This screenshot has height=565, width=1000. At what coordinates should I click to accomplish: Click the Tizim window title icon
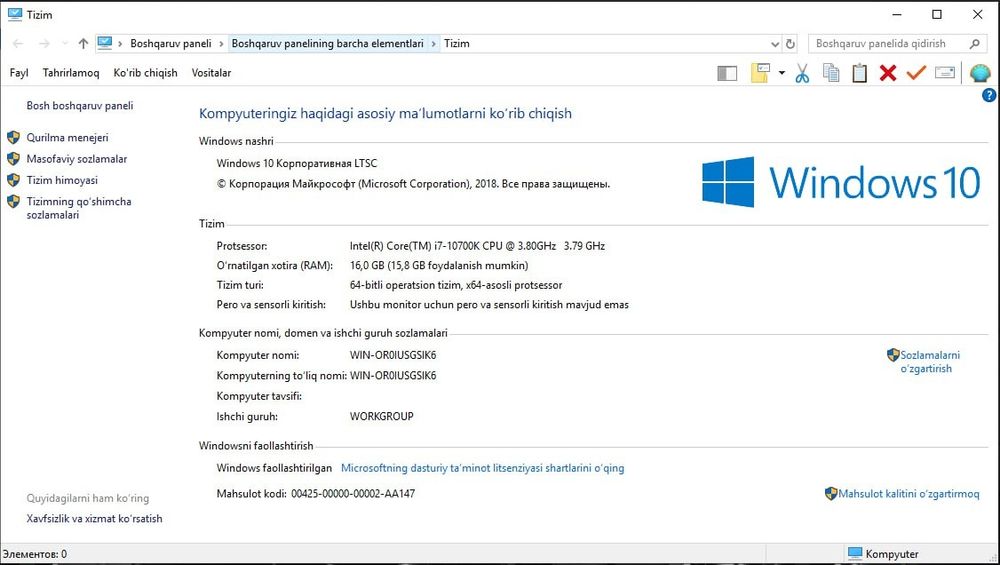point(15,14)
